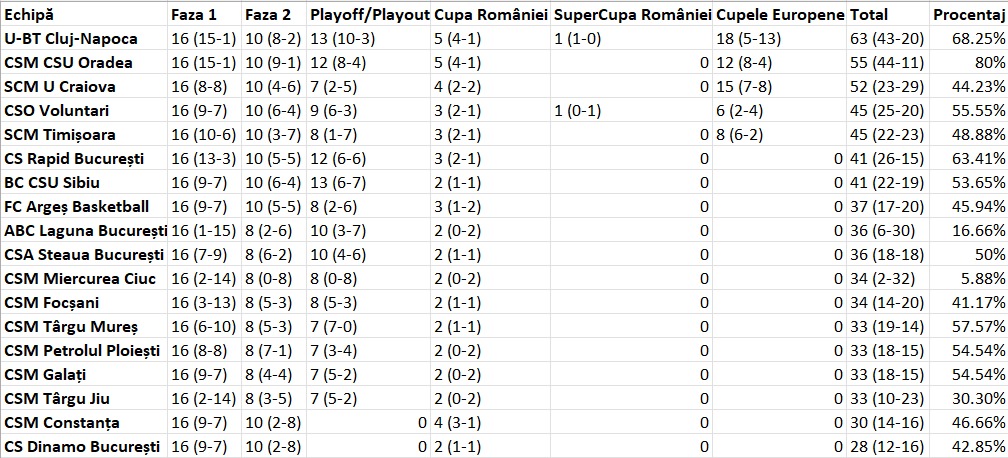Click the SCM Timișoara team cell
The width and height of the screenshot is (1008, 458).
[x=85, y=134]
